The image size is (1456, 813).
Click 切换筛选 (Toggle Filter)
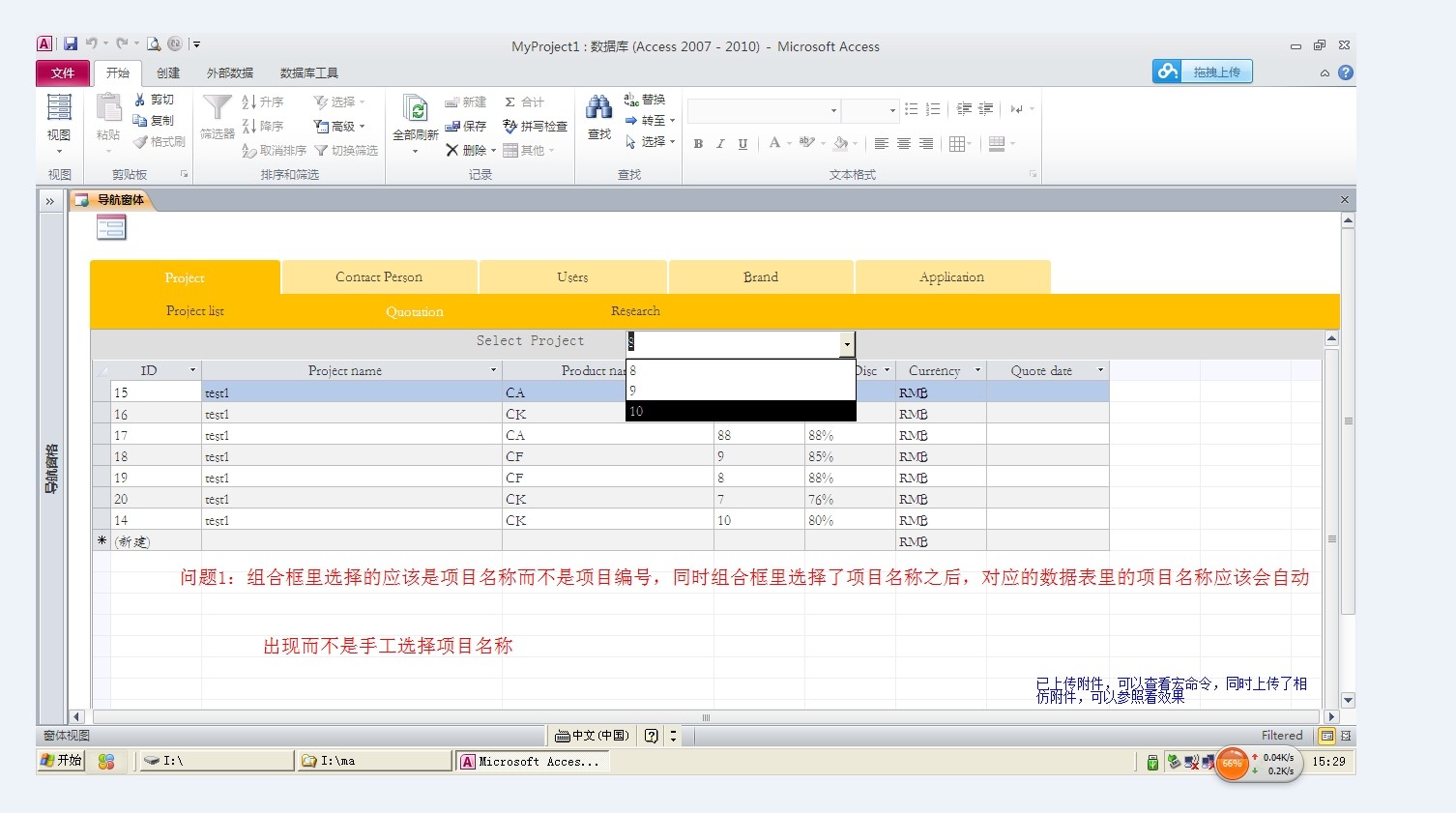(345, 151)
